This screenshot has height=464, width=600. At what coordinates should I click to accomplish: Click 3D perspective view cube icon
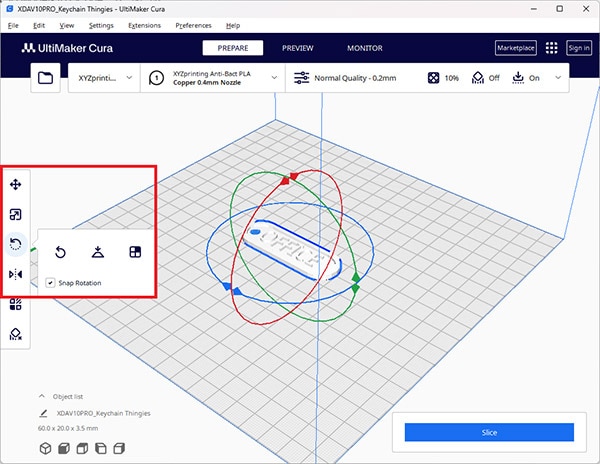coord(46,448)
